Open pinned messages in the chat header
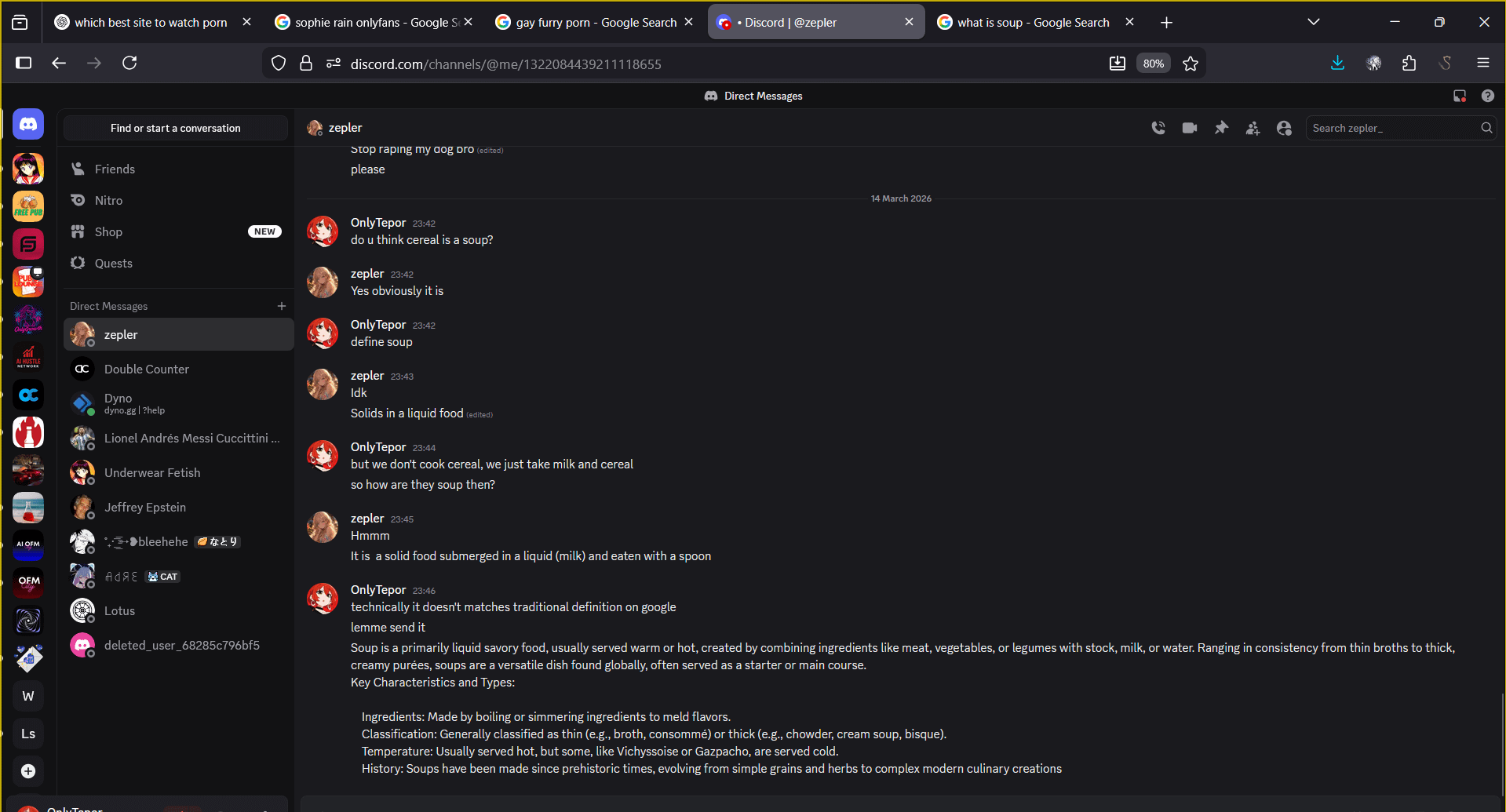The width and height of the screenshot is (1506, 812). click(1221, 128)
